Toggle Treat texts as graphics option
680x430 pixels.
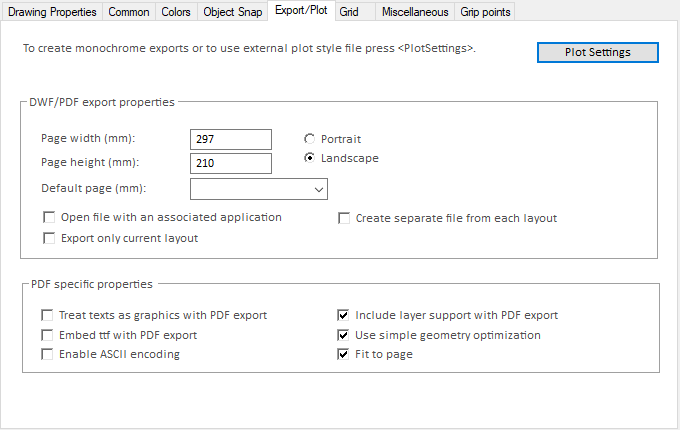(47, 315)
